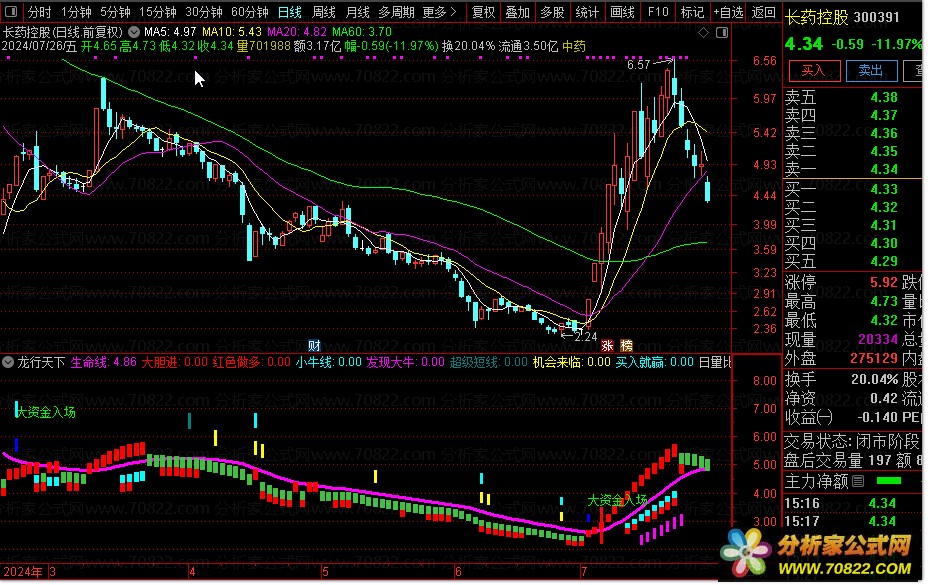This screenshot has width=928, height=585.
Task: Select the 15分钟 period
Action: (x=158, y=12)
